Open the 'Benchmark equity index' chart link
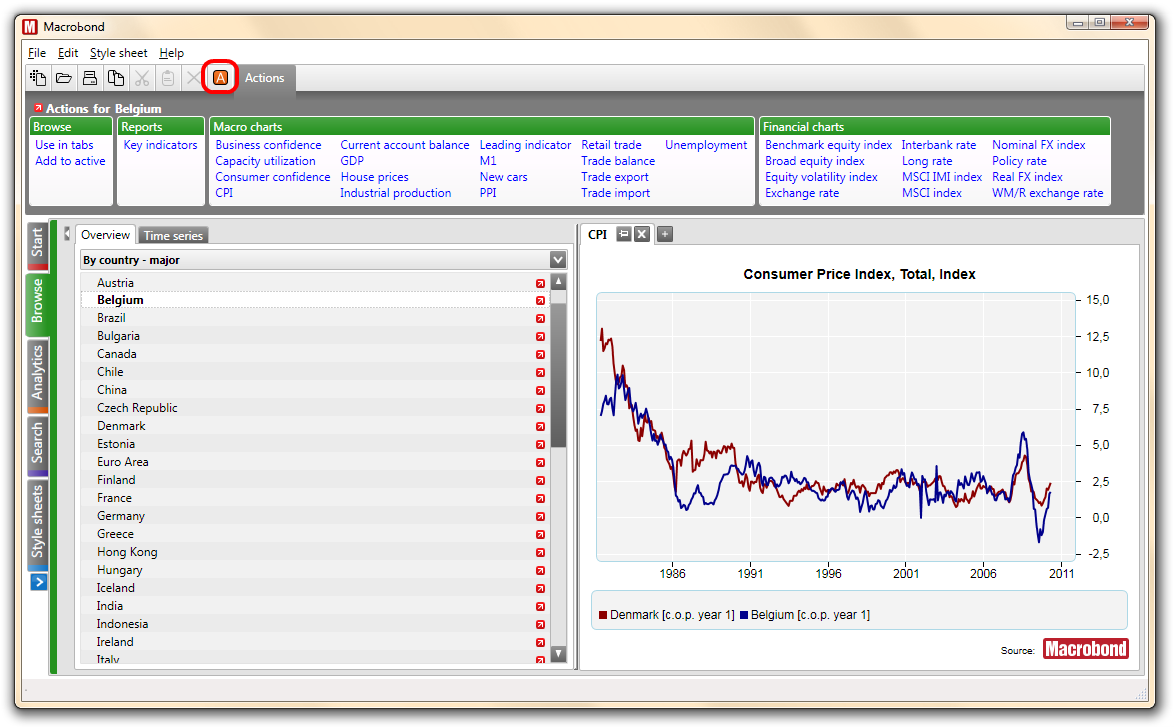Screen dimensions: 1174x727 tap(828, 145)
